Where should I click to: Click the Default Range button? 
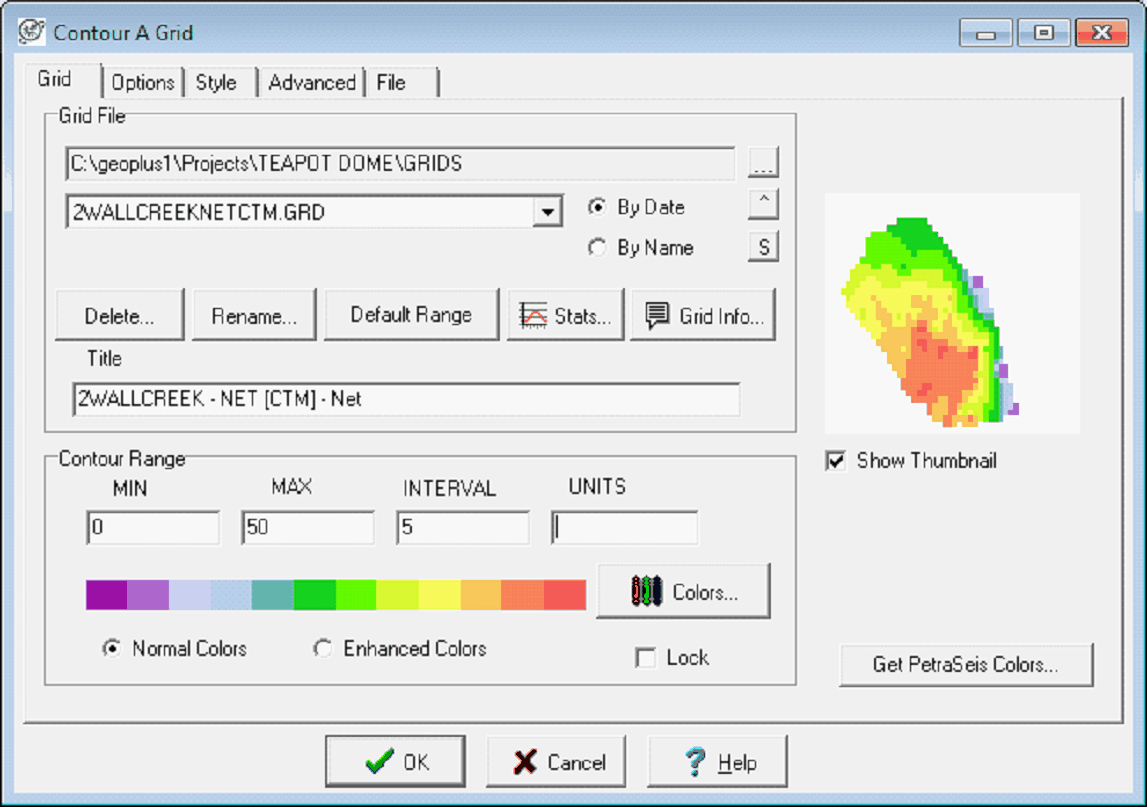pyautogui.click(x=411, y=315)
